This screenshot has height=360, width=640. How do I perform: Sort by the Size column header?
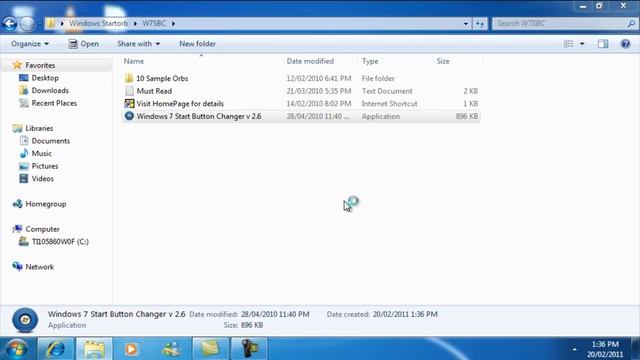click(443, 61)
